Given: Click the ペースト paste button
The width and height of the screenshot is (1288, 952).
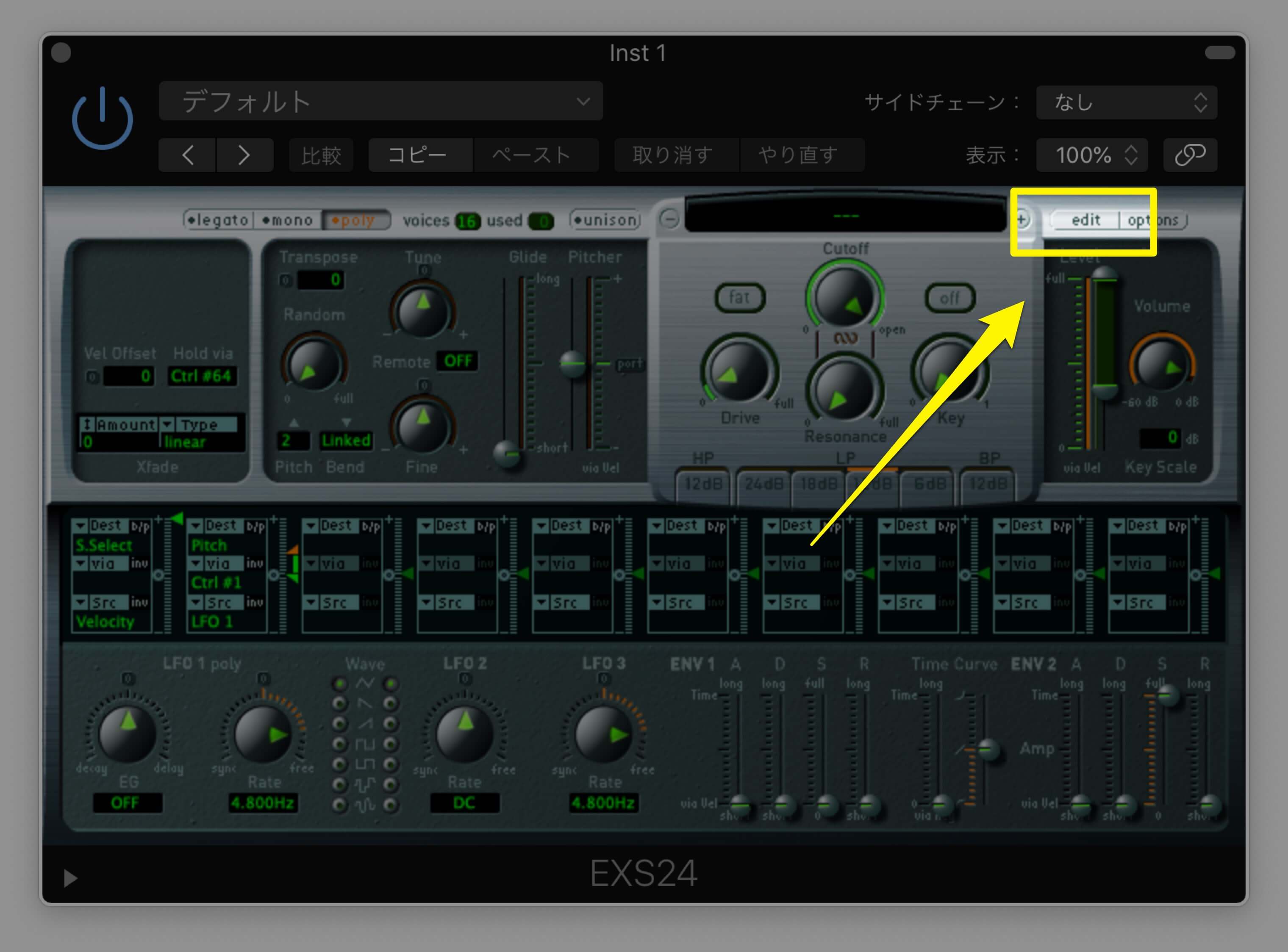Looking at the screenshot, I should (x=536, y=155).
